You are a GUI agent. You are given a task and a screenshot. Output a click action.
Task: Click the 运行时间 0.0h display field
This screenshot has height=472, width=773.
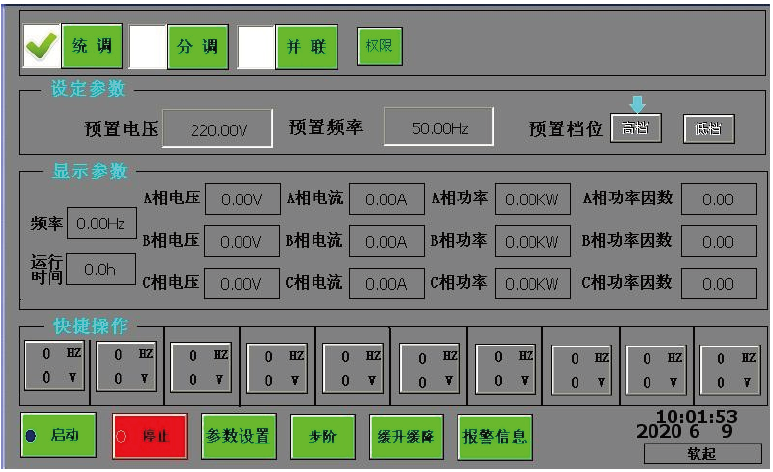pos(100,269)
